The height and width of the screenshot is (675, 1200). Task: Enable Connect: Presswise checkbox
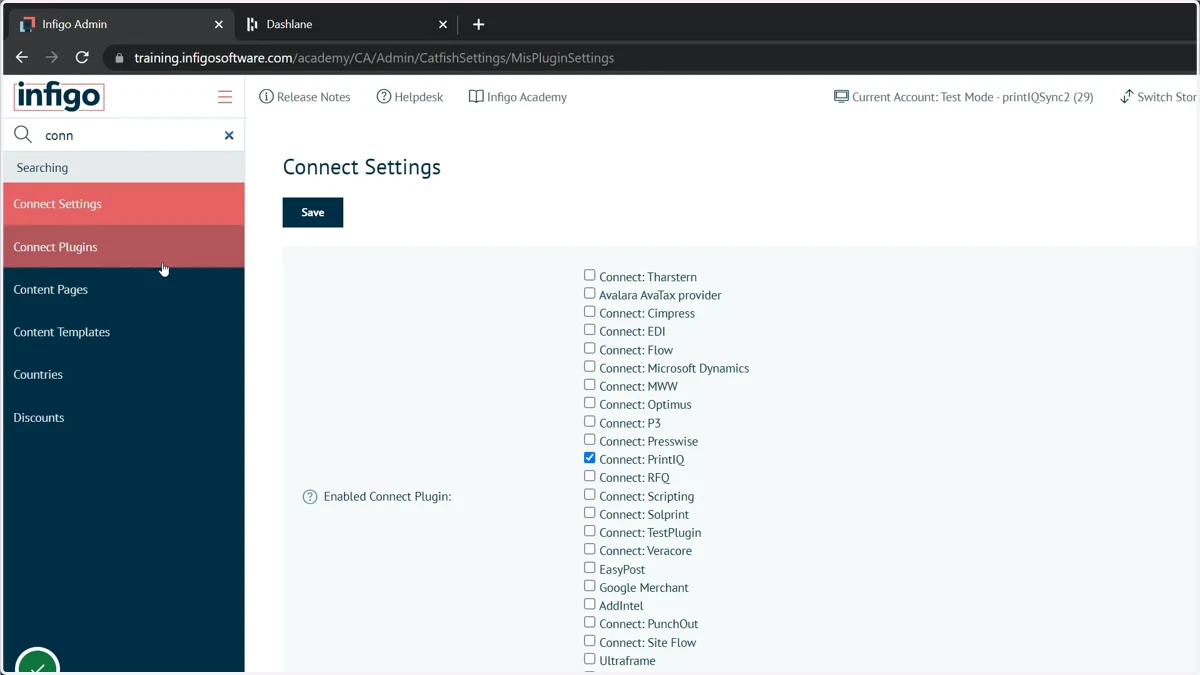(590, 439)
